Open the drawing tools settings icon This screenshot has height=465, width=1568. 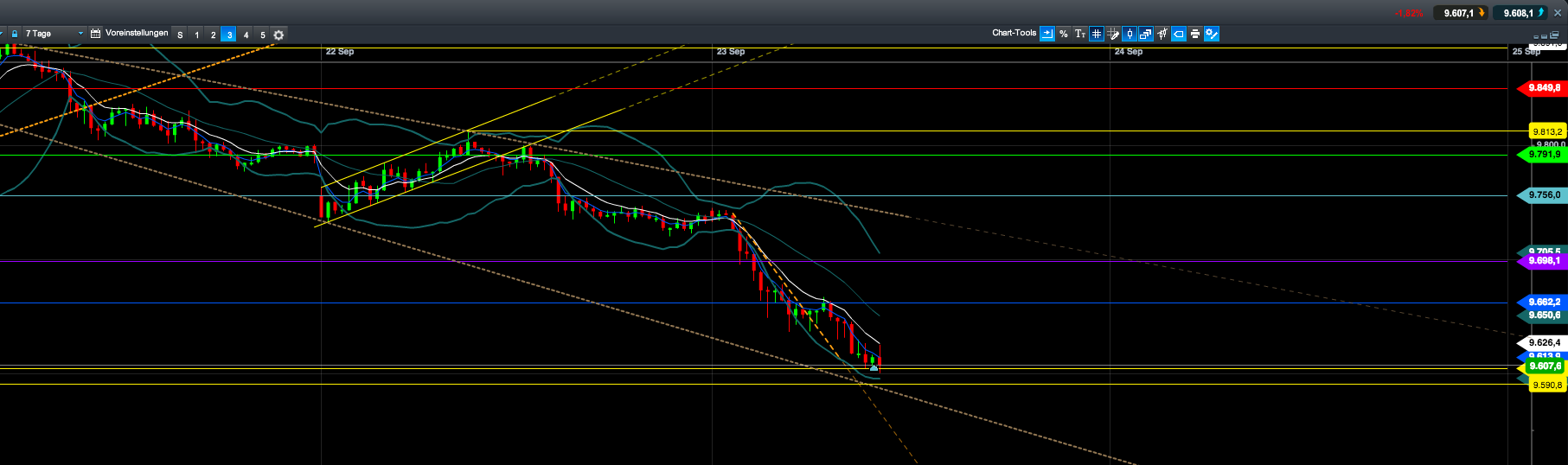tap(1212, 34)
